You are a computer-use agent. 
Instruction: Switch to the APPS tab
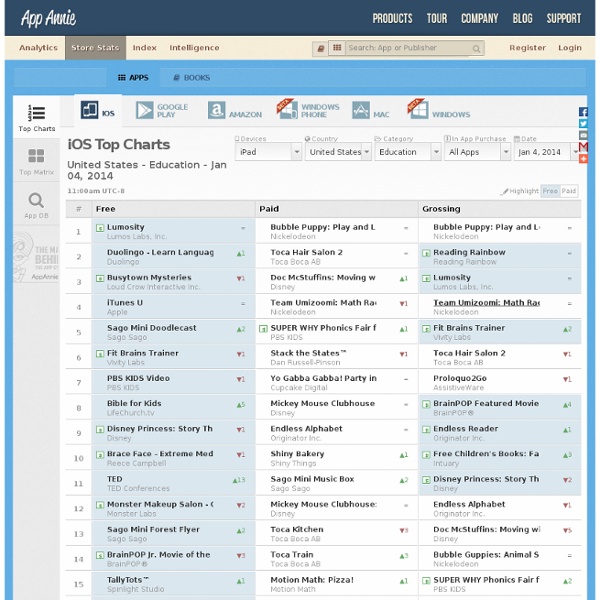[x=133, y=78]
